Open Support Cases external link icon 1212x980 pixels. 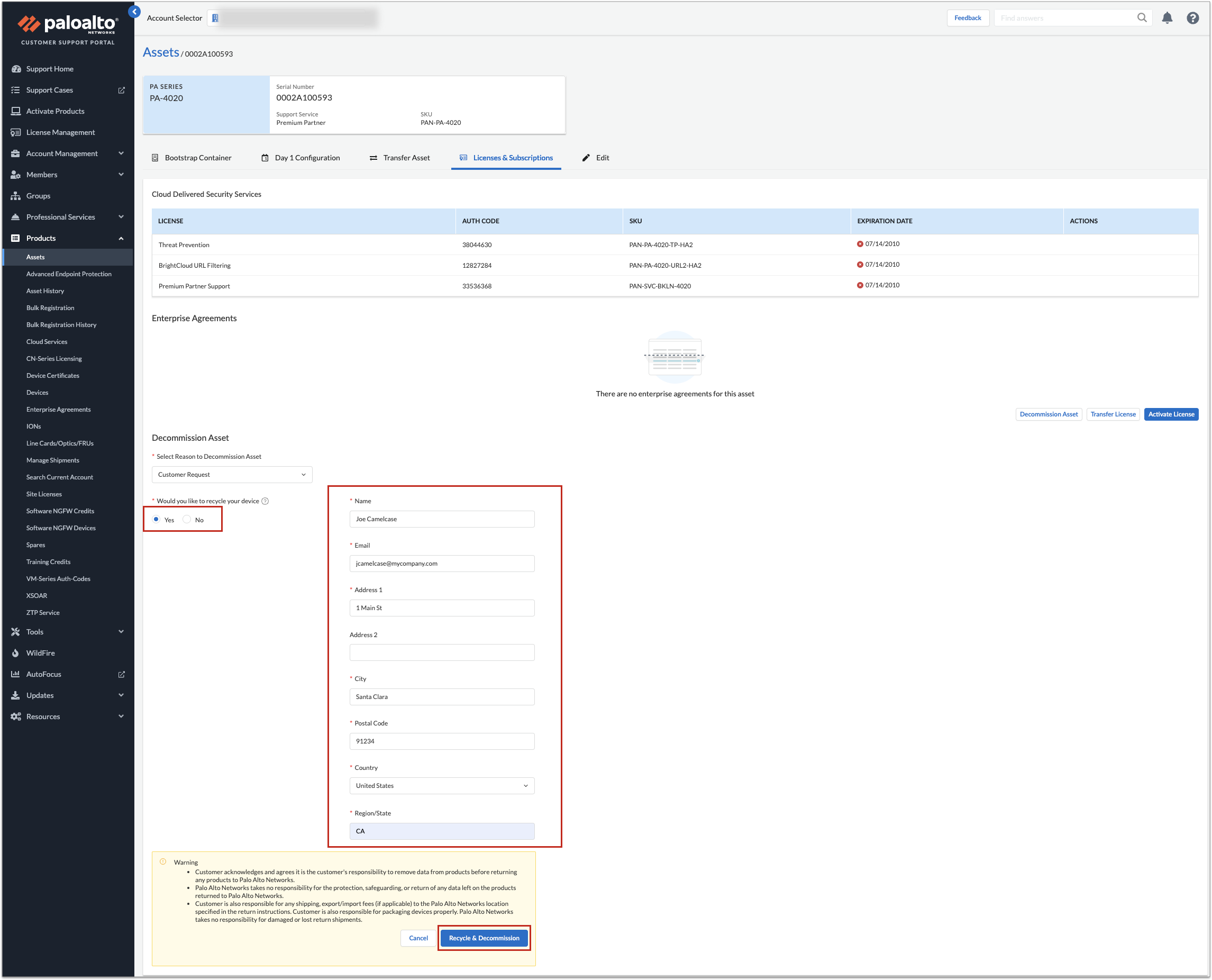click(121, 90)
